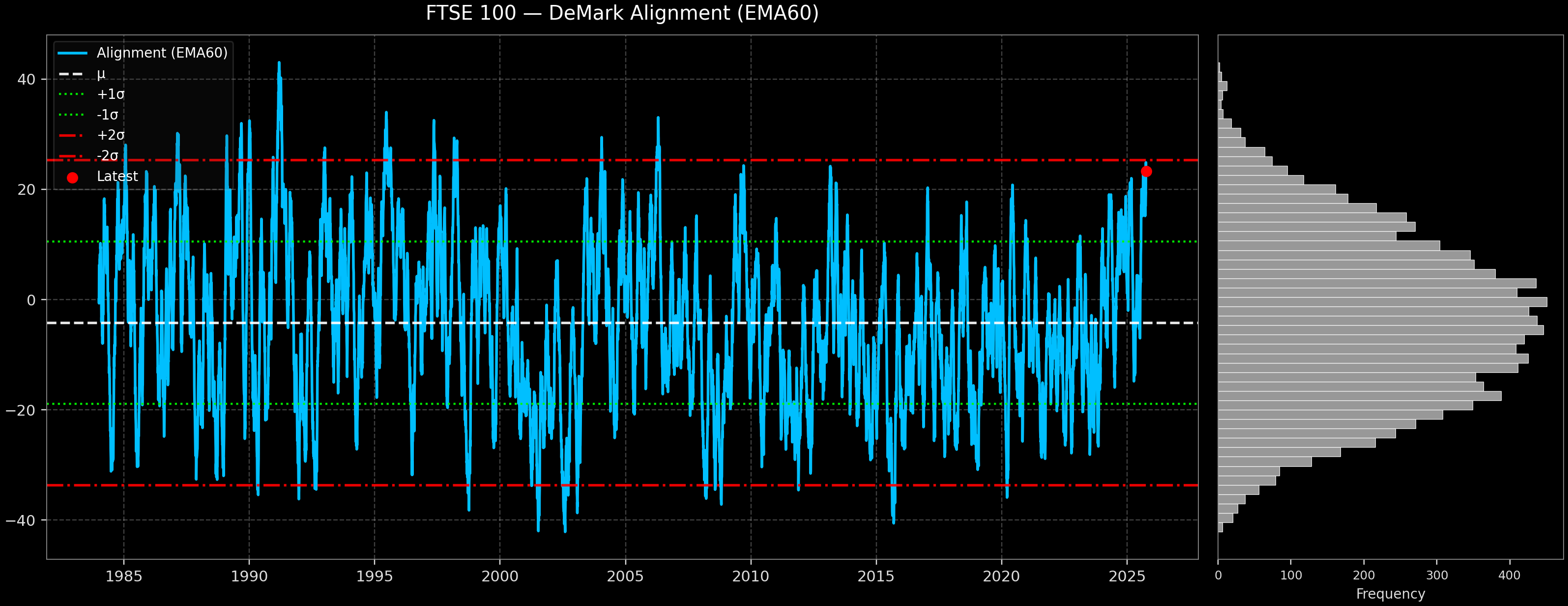Screen dimensions: 1568x606
Task: Click the 1985 x-axis tick label
Action: pos(123,576)
